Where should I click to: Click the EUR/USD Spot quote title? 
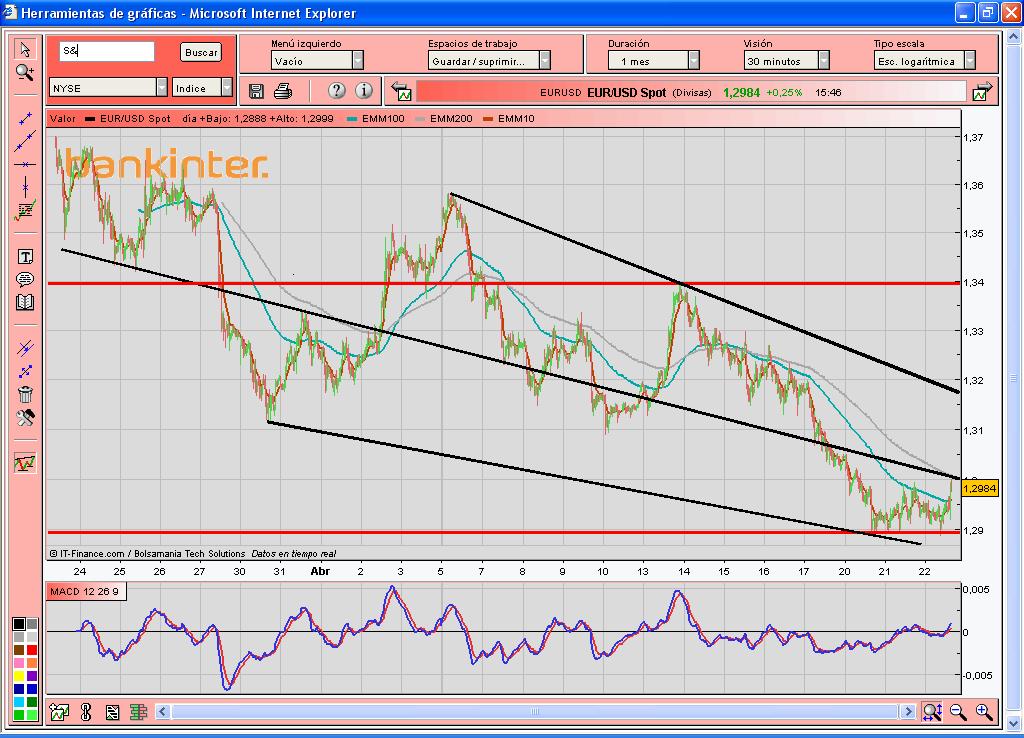626,93
